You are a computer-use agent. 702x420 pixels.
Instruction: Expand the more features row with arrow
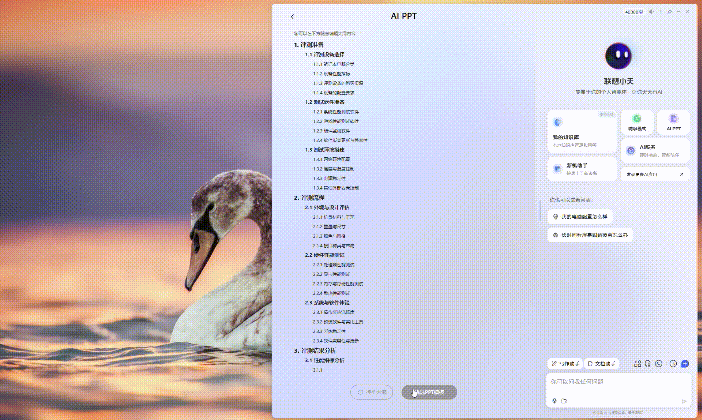pos(655,173)
